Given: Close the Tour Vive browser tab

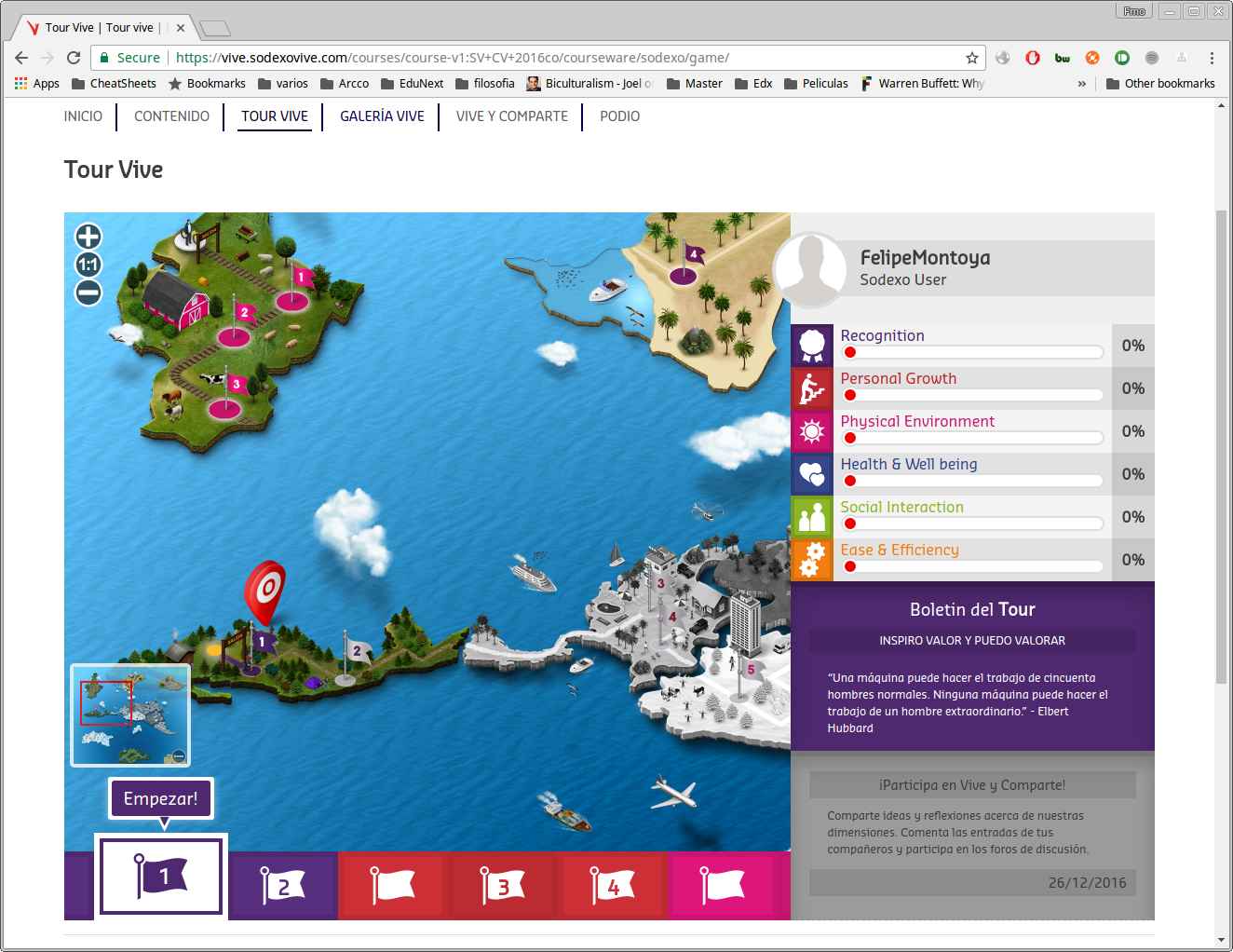Looking at the screenshot, I should pyautogui.click(x=181, y=28).
